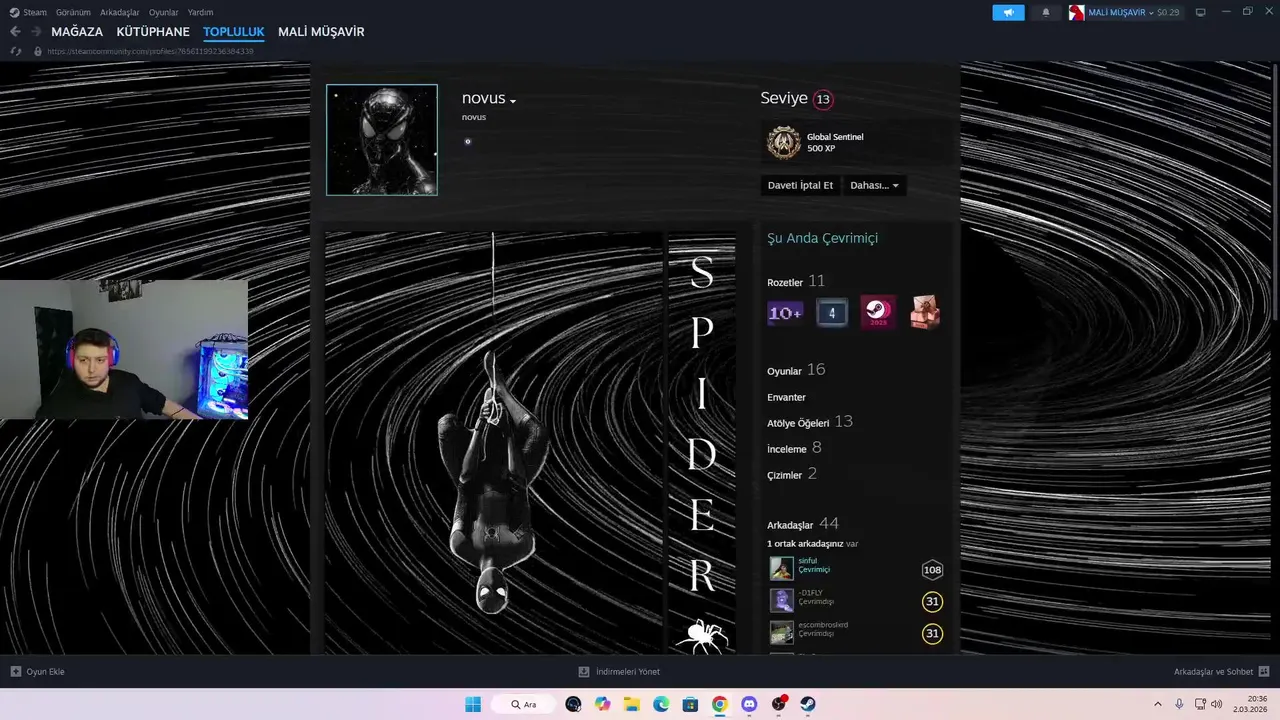Go to the KÜTÜPHANE tab

[153, 32]
